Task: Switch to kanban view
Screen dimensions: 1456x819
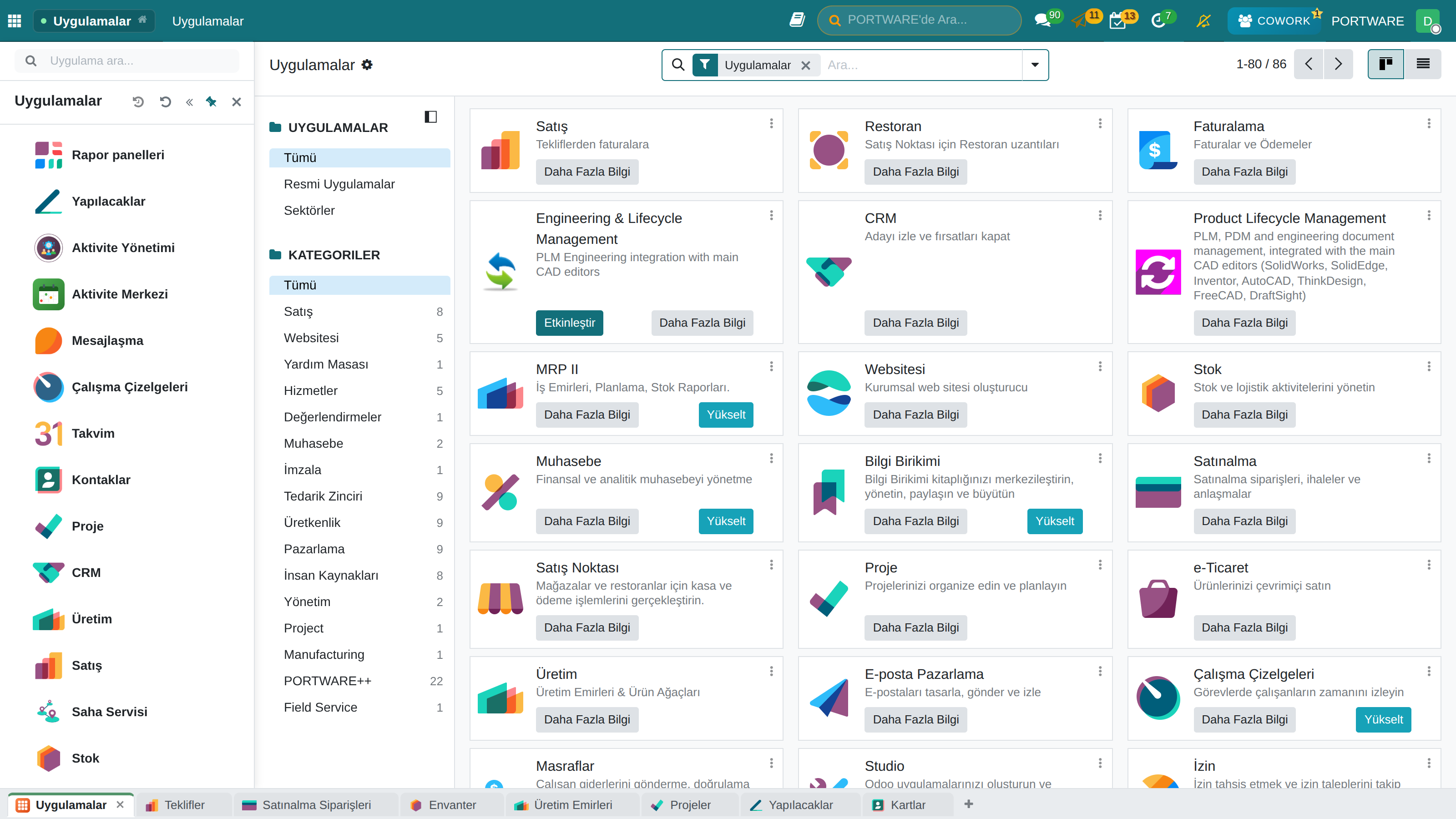Action: coord(1385,64)
